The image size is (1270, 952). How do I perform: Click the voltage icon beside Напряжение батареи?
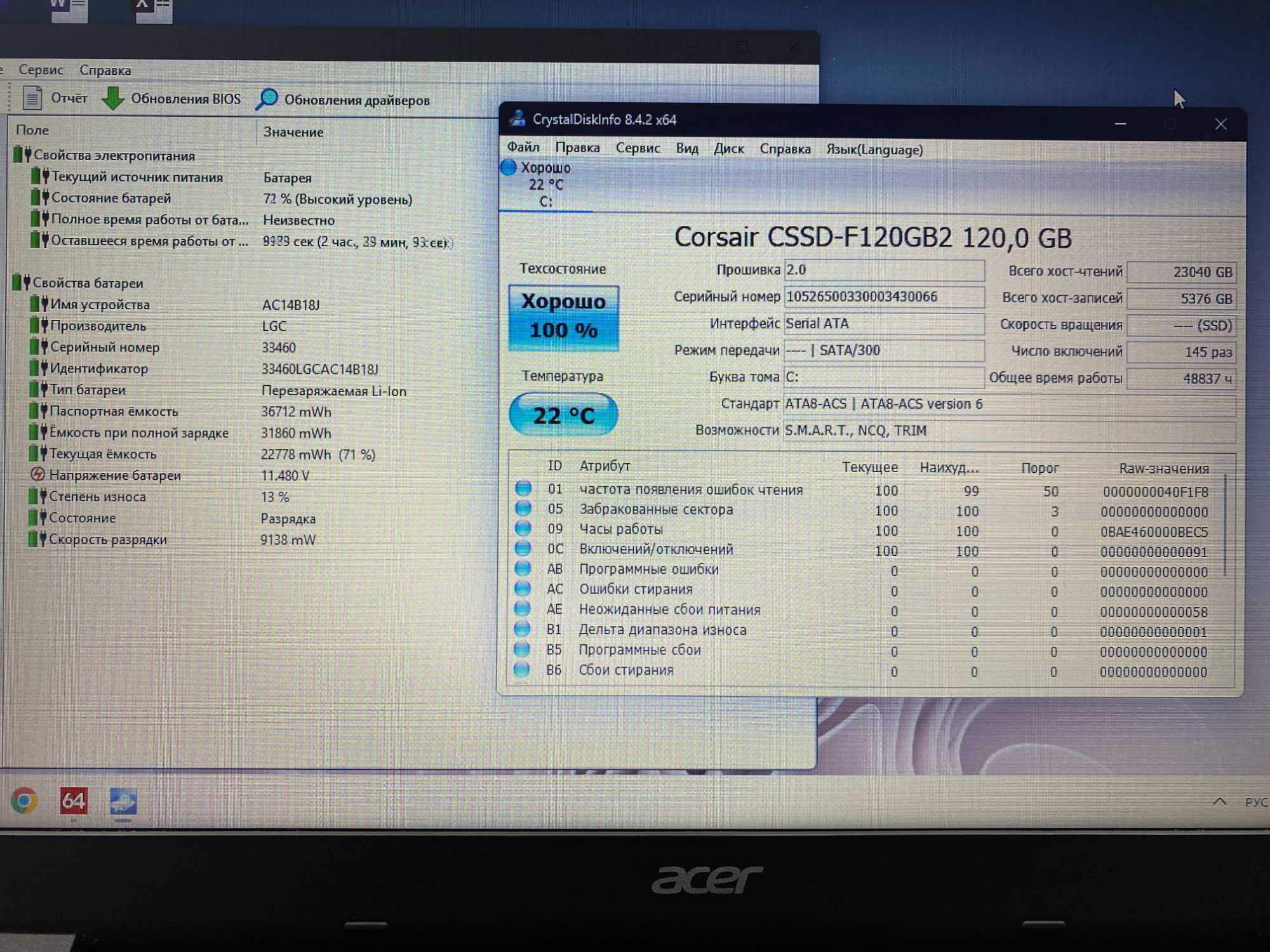pos(37,474)
